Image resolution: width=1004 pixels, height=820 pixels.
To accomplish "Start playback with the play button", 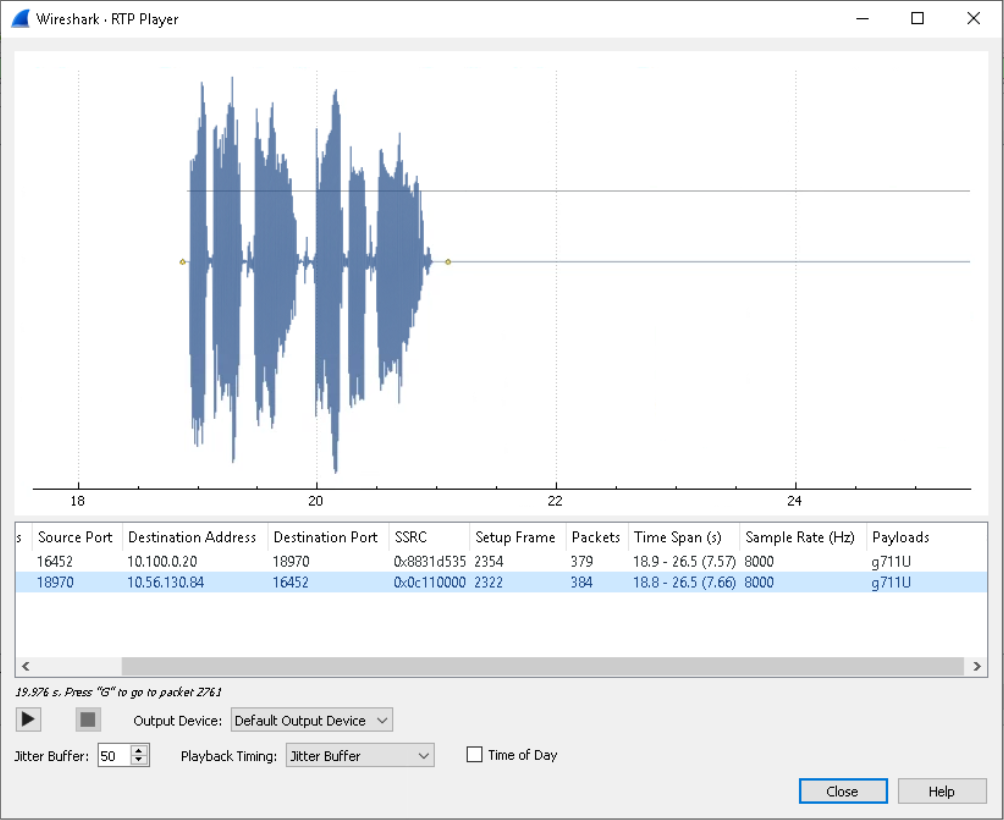I will point(28,720).
